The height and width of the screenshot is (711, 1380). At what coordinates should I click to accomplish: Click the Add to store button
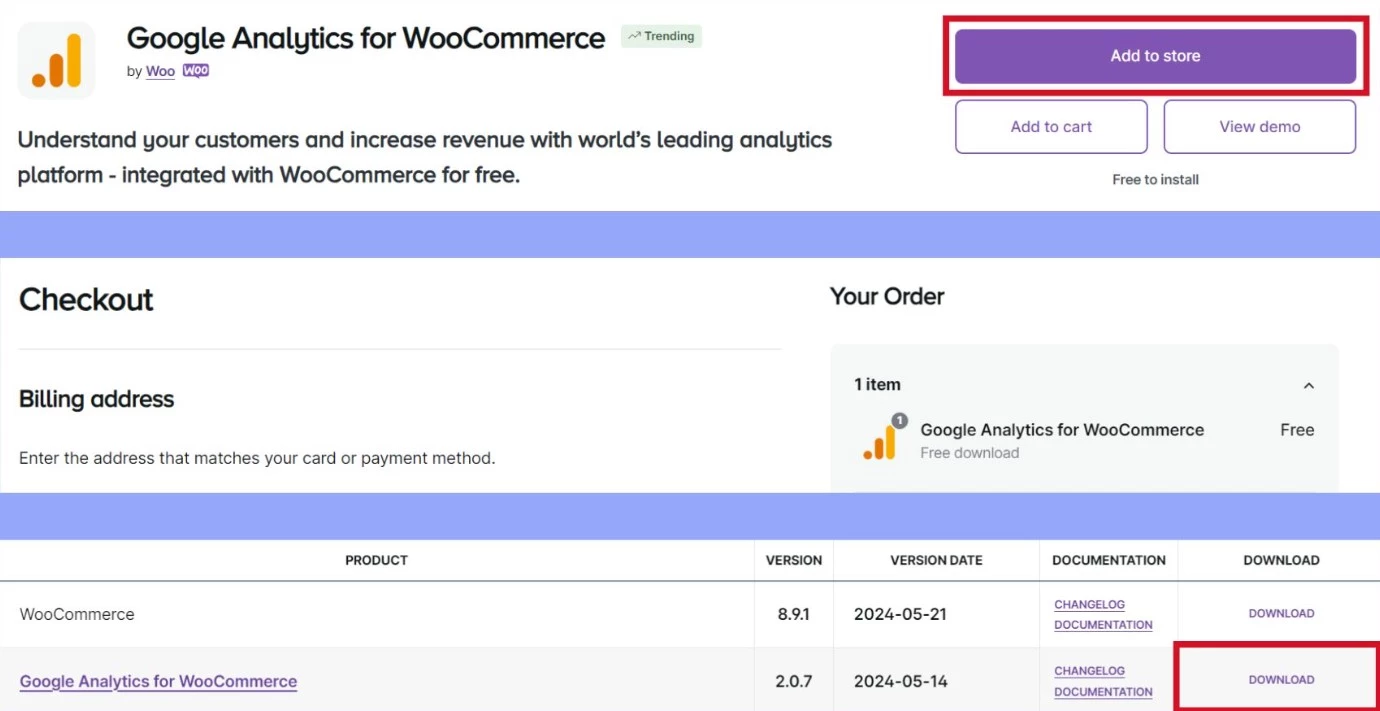click(1155, 56)
